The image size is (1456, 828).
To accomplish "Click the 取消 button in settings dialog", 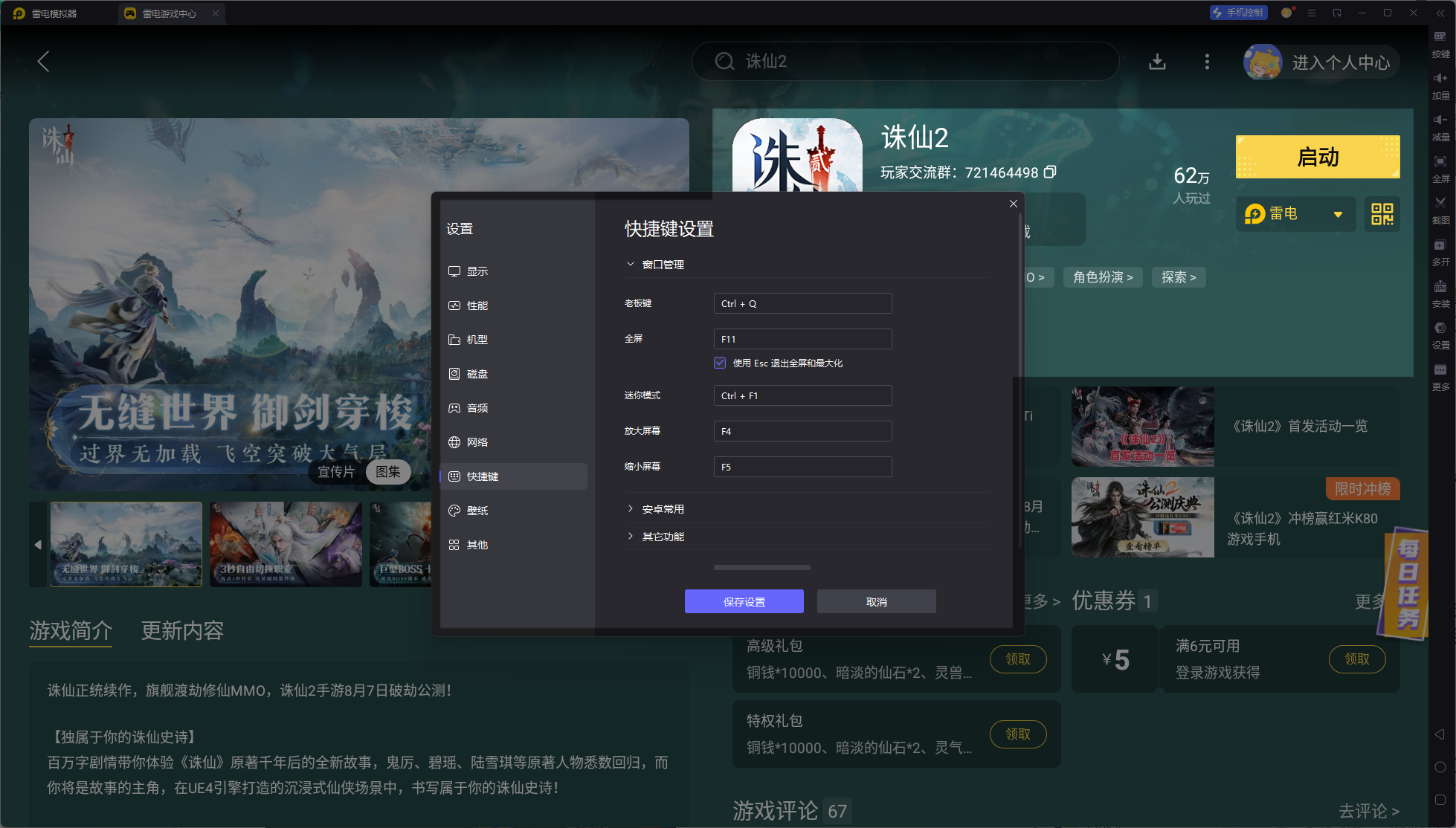I will click(876, 601).
